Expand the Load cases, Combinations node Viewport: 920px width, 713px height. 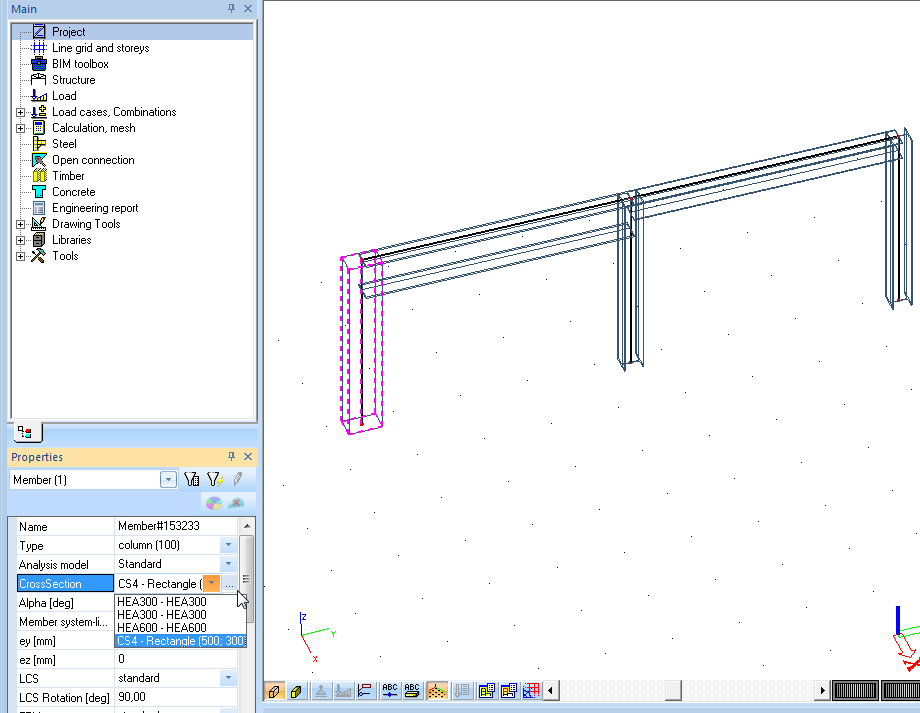21,112
